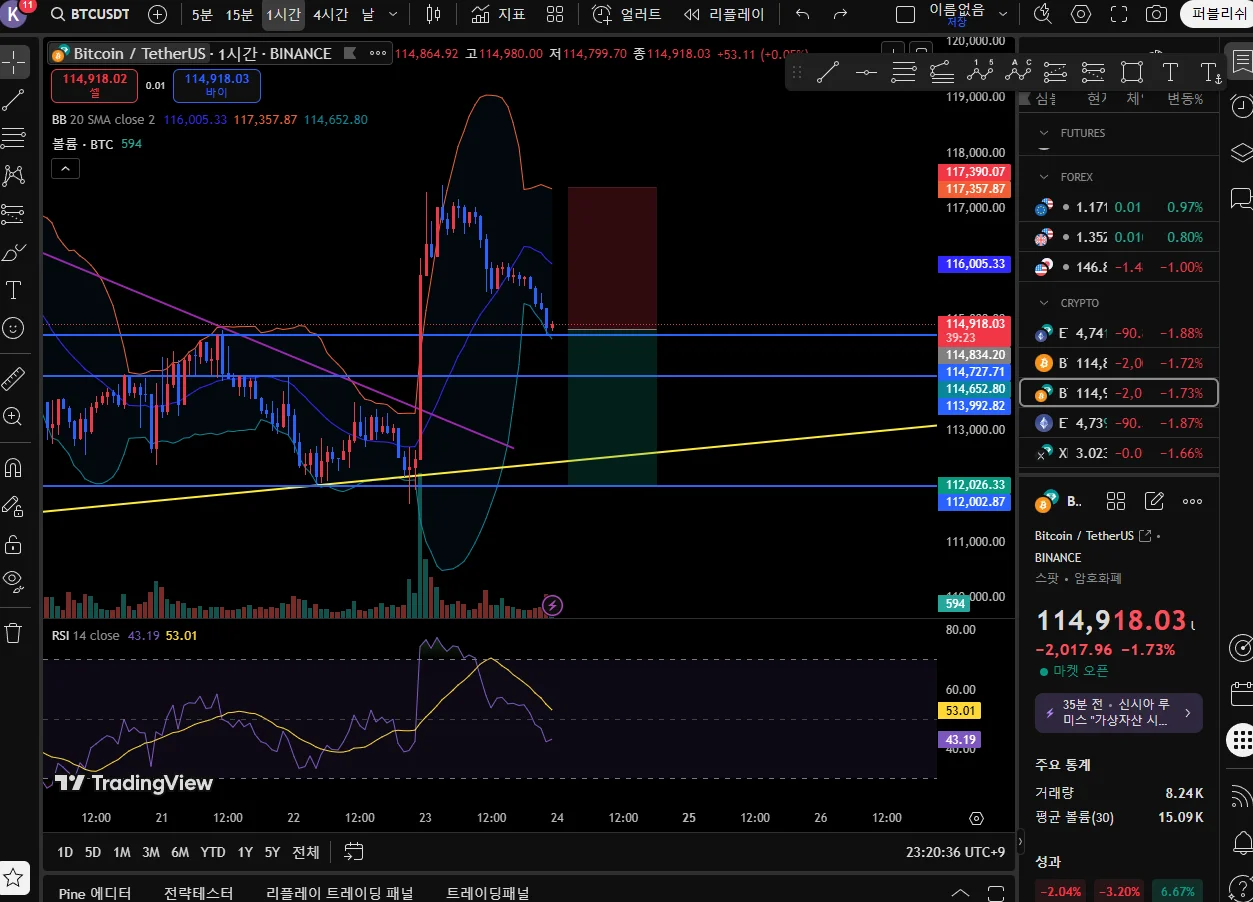Select the anchored text tool in floating toolbar

(1209, 72)
